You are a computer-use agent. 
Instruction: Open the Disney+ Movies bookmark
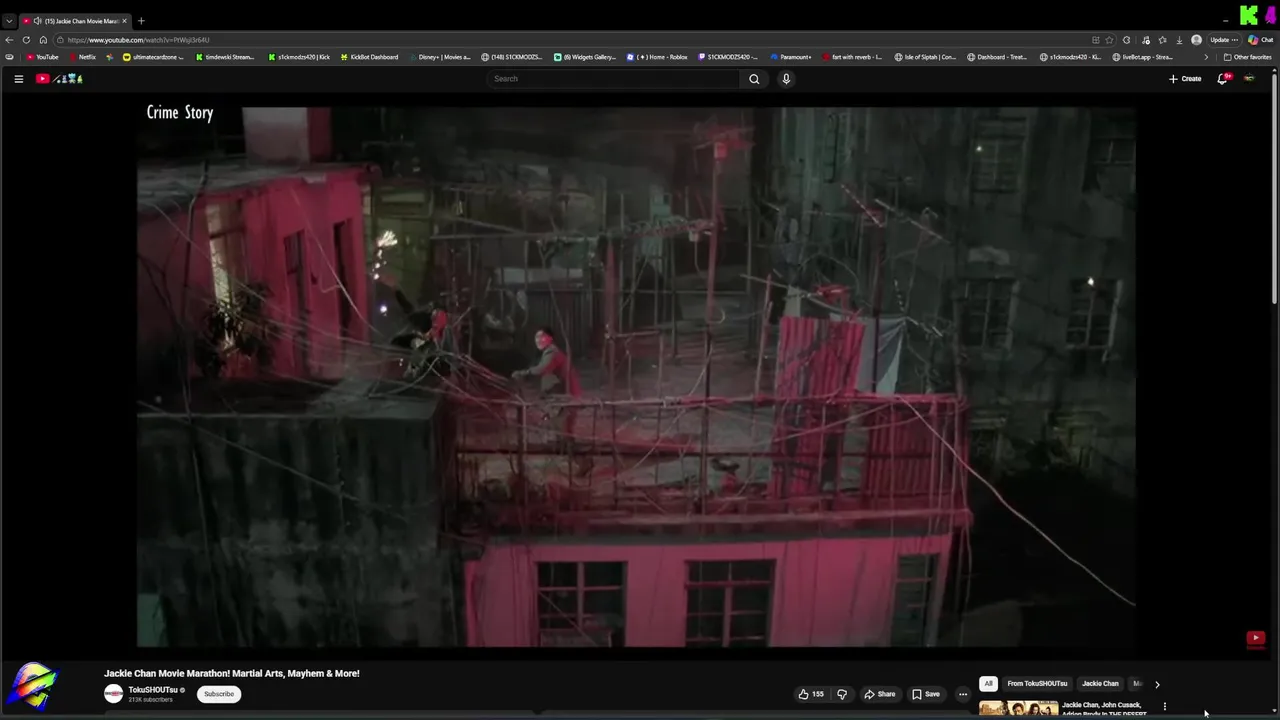[x=439, y=57]
